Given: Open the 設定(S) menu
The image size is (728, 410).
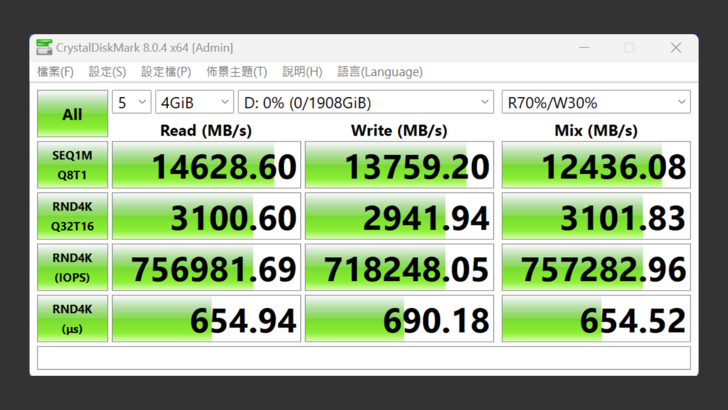Looking at the screenshot, I should click(107, 72).
